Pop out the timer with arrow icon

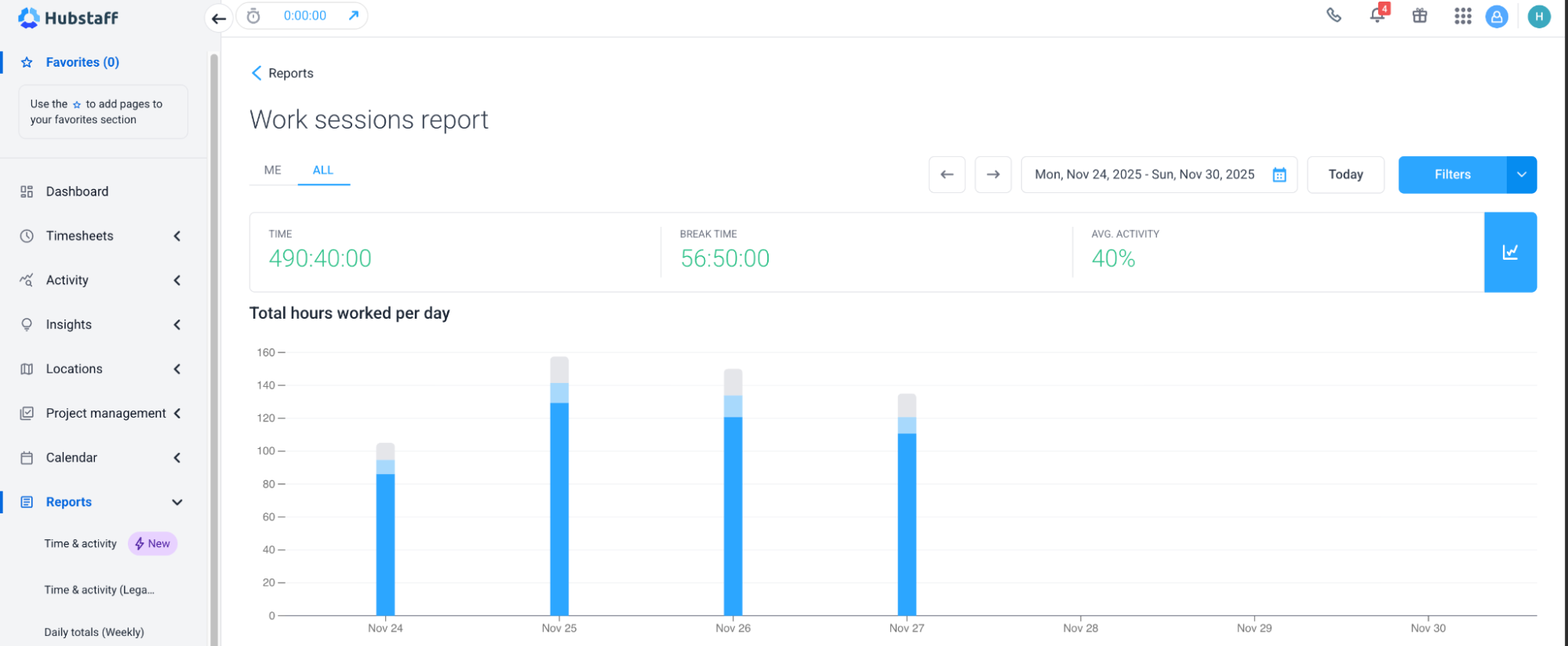click(354, 16)
